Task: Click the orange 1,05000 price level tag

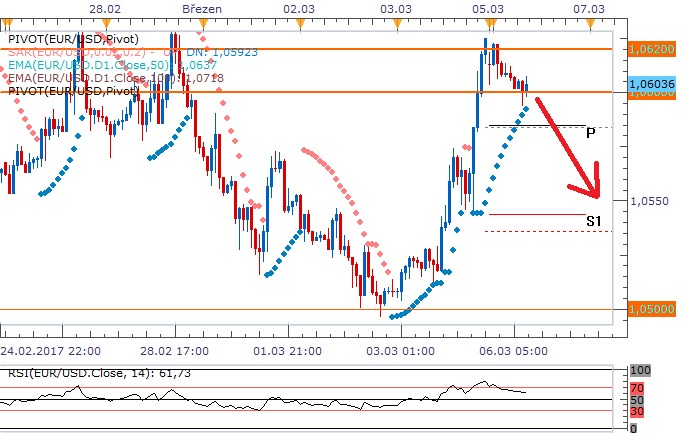Action: click(654, 310)
